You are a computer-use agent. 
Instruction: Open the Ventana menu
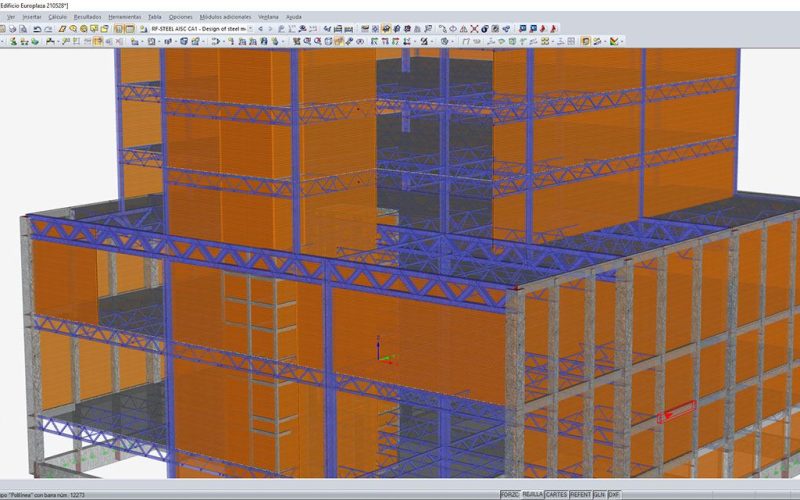[268, 17]
